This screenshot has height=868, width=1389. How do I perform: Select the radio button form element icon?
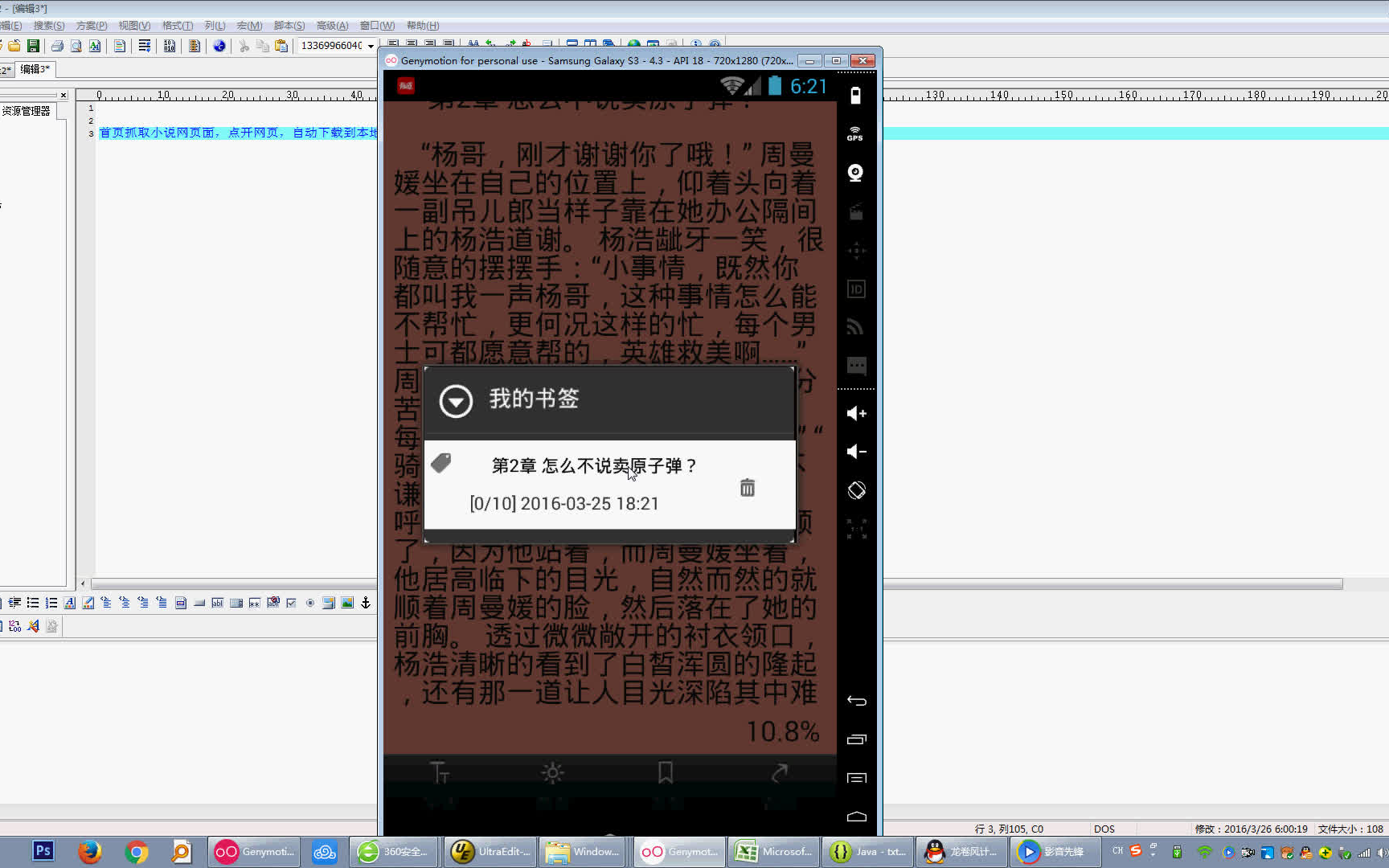[x=310, y=603]
